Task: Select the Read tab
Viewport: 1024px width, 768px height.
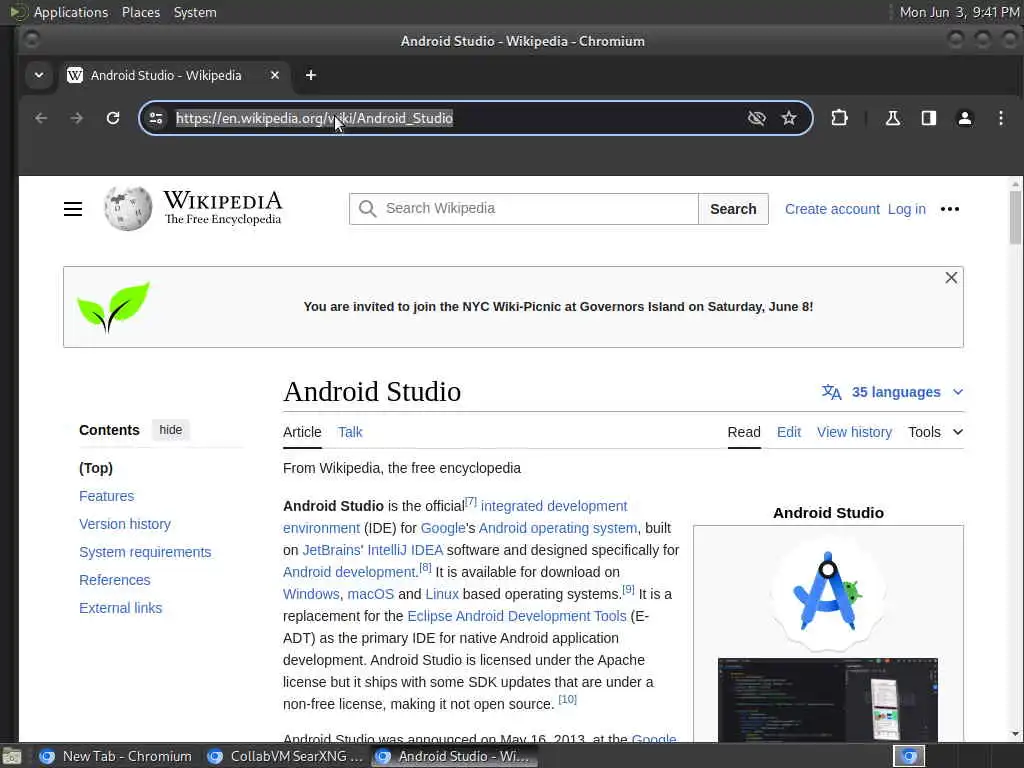Action: point(744,432)
